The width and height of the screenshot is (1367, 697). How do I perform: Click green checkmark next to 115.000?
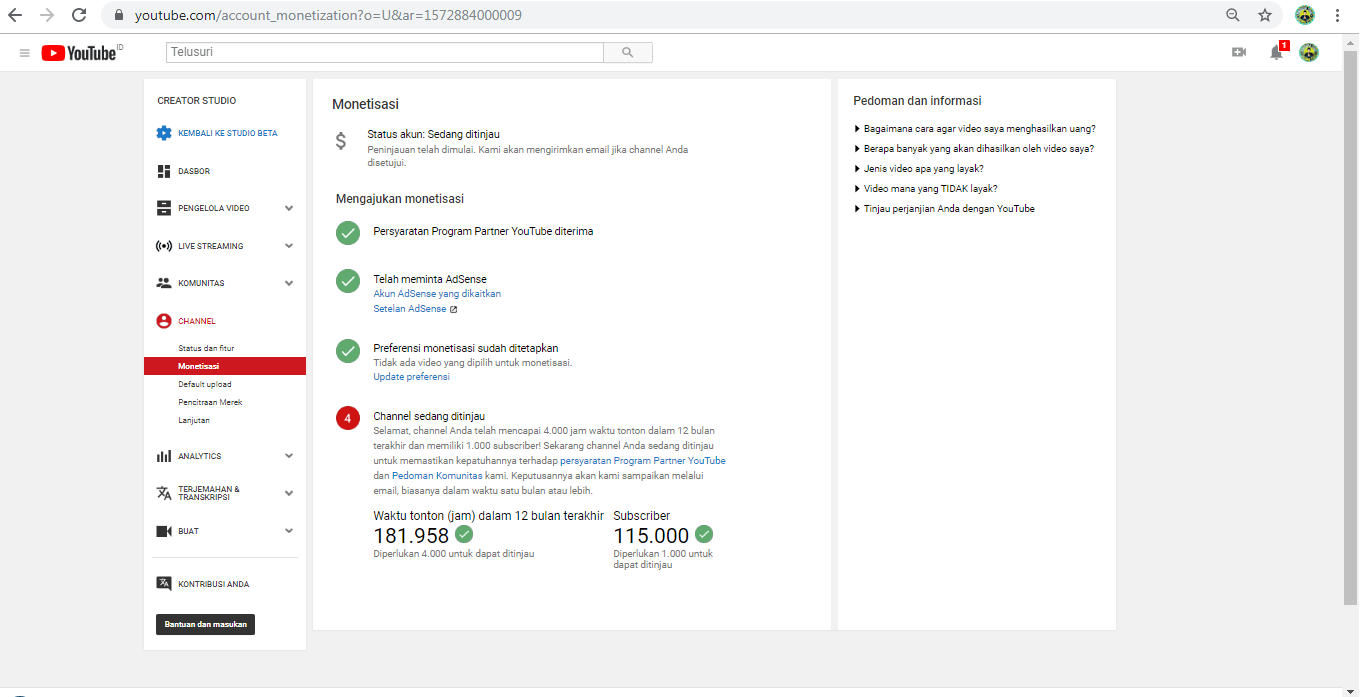pos(704,534)
